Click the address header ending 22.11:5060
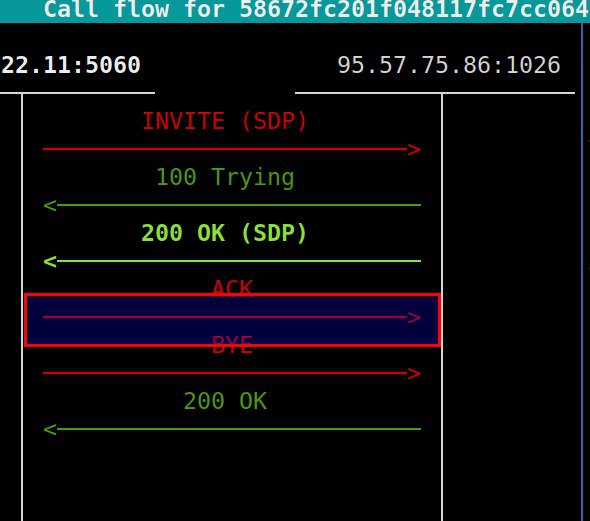 [70, 65]
